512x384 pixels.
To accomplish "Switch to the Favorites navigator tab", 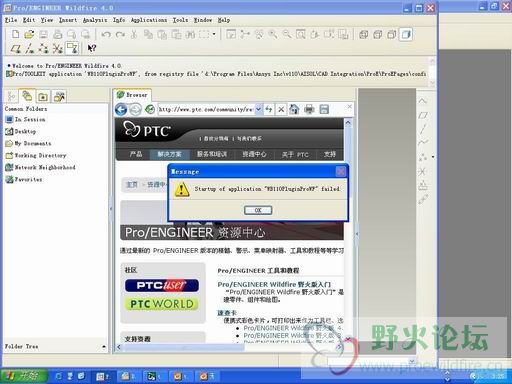I will coord(43,96).
